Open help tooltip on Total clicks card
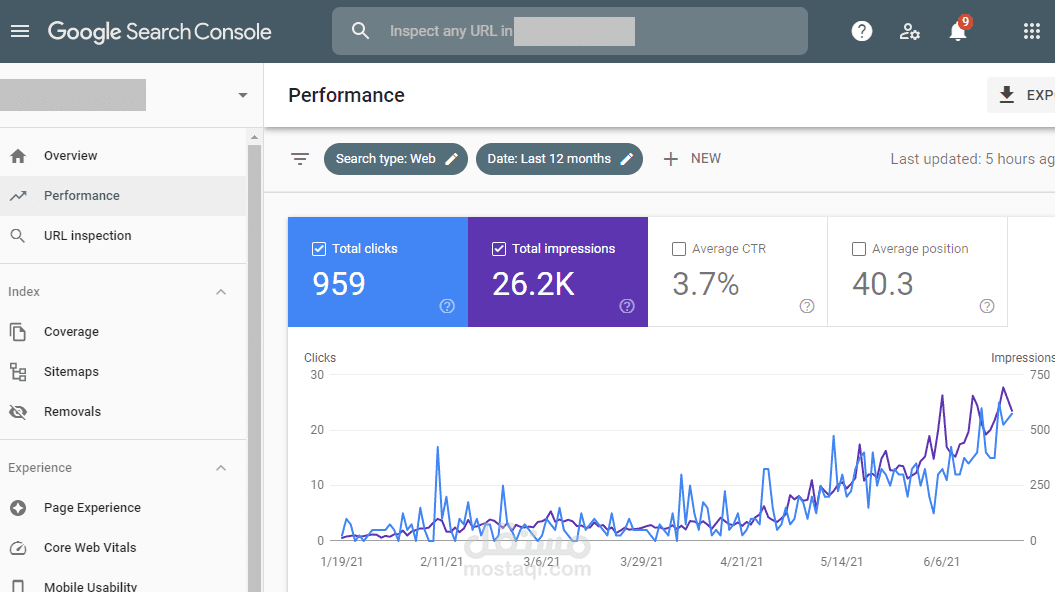Image resolution: width=1055 pixels, height=592 pixels. [447, 306]
